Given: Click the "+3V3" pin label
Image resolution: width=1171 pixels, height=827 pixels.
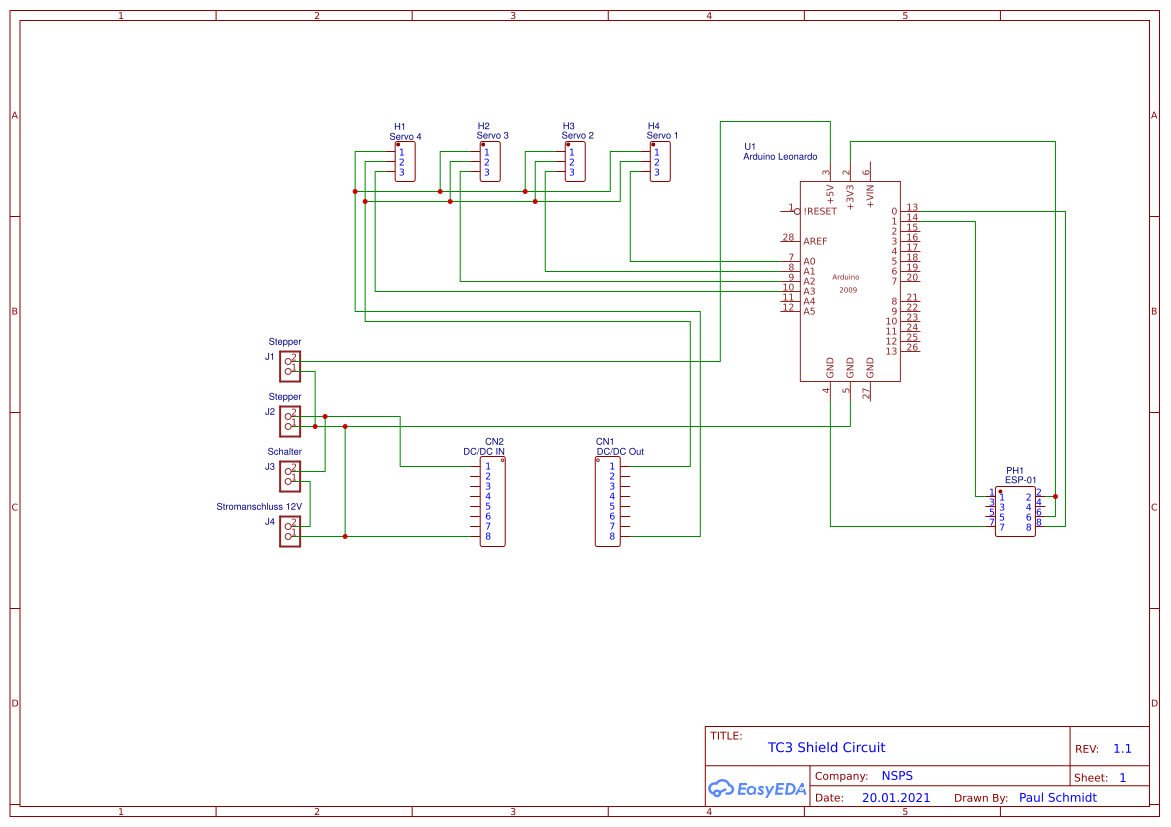Looking at the screenshot, I should pos(850,197).
